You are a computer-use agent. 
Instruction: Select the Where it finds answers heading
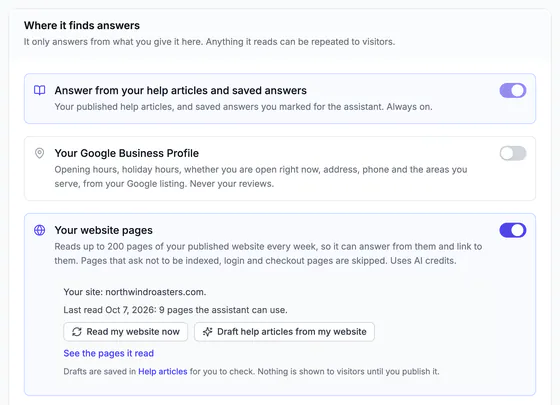point(82,25)
